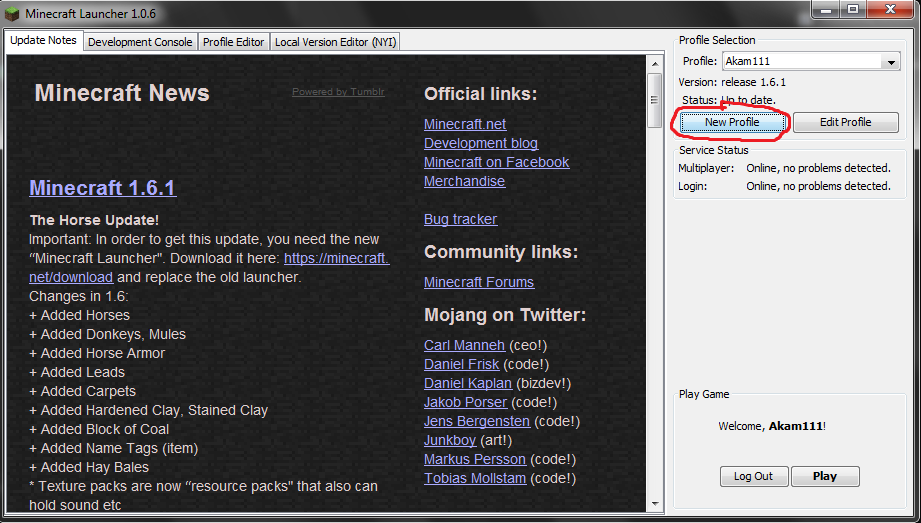Click + Added Name Tags (item) line
This screenshot has height=523, width=921.
coord(113,448)
